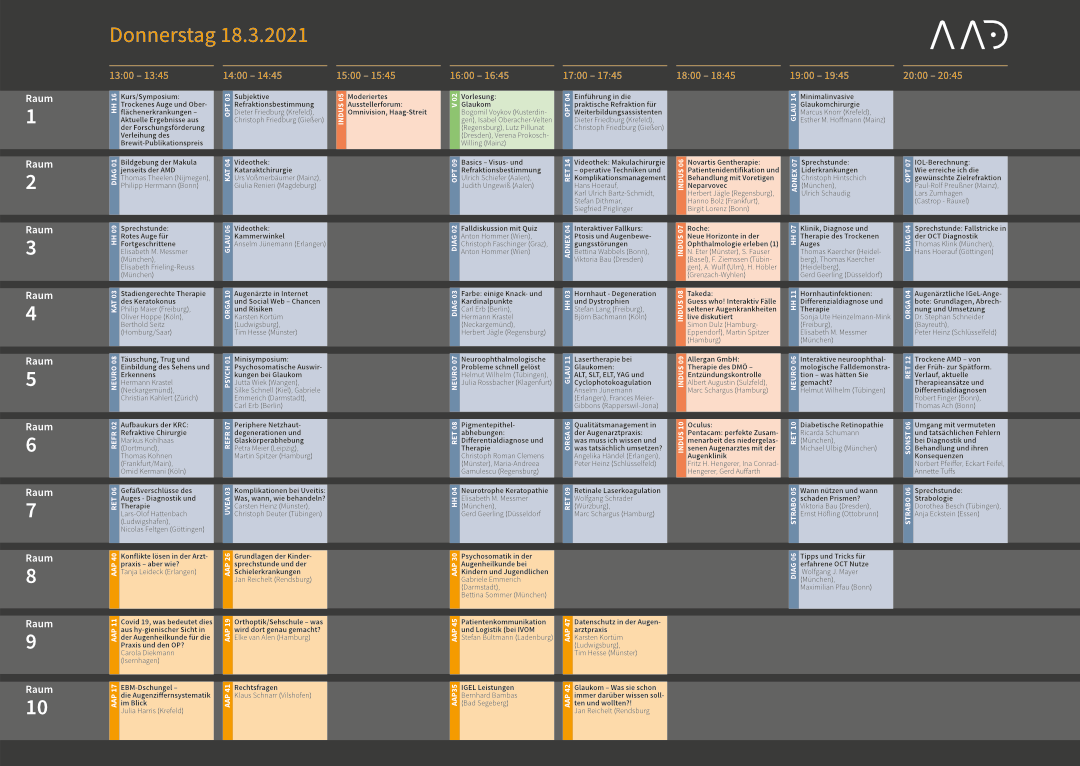Select the 16:00 – 16:45 time slot header

(x=479, y=76)
